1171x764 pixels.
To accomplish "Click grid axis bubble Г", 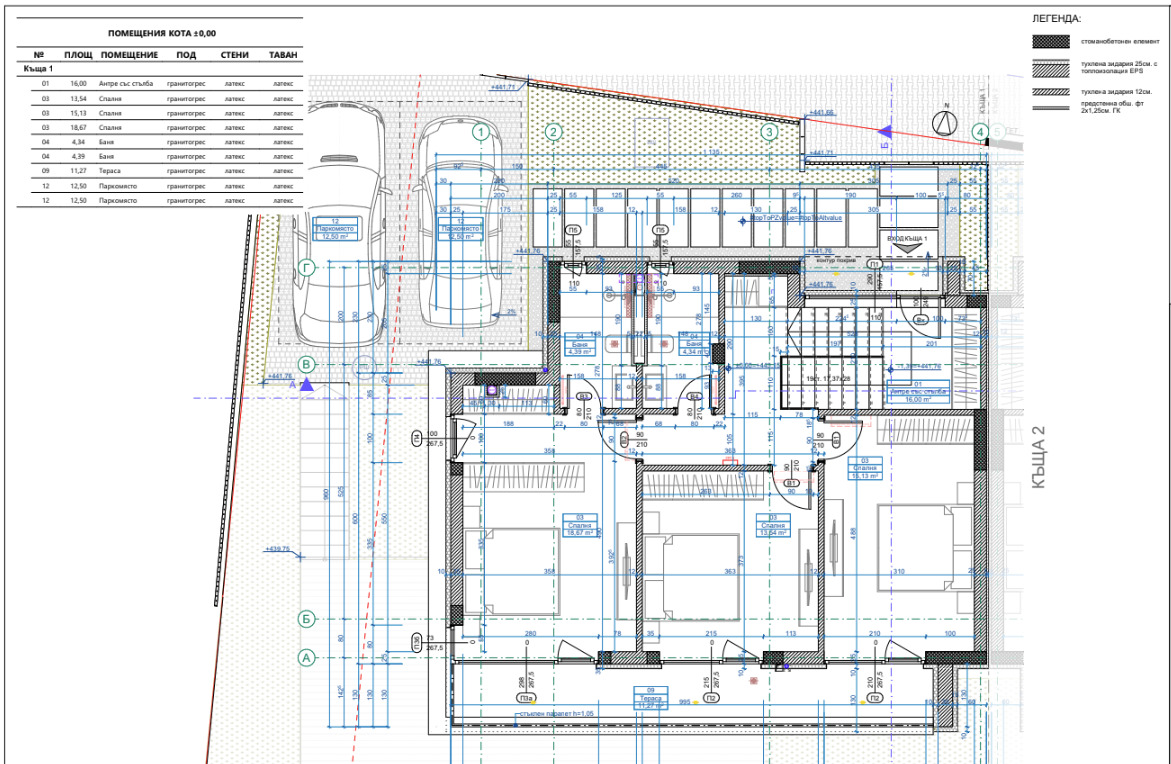I will (x=306, y=267).
